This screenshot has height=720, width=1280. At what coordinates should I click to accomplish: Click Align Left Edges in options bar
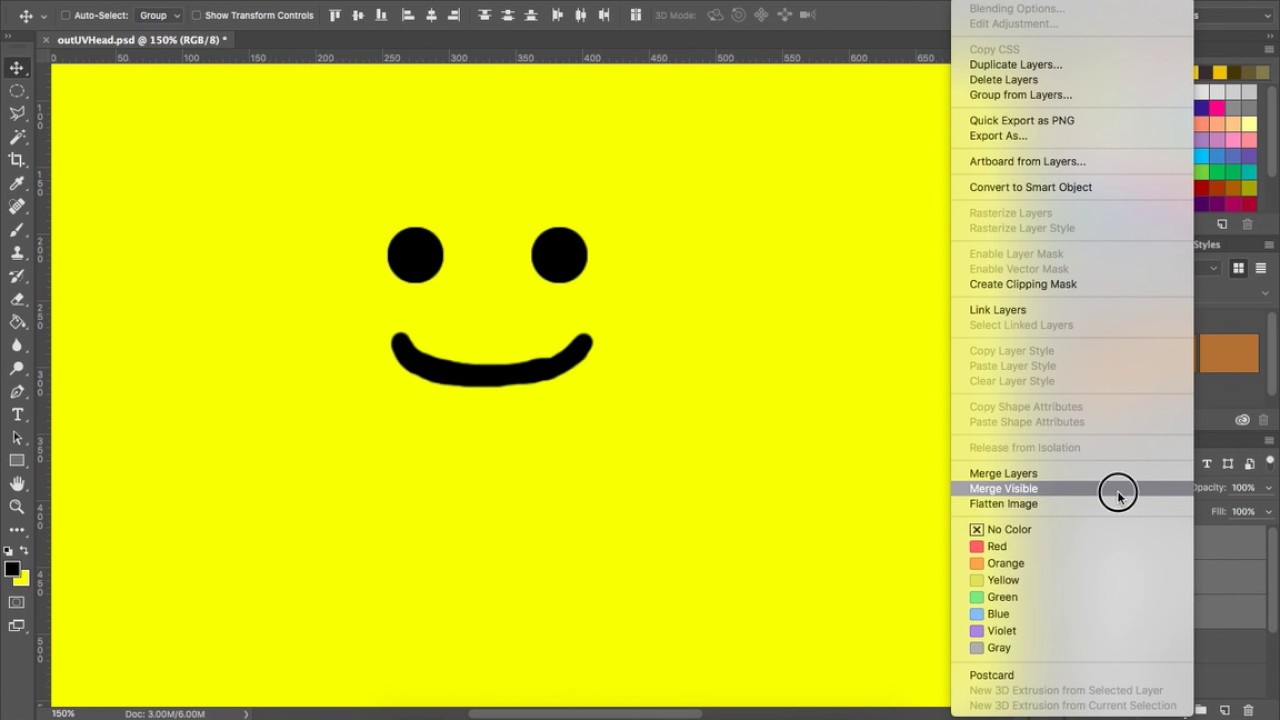pyautogui.click(x=408, y=15)
